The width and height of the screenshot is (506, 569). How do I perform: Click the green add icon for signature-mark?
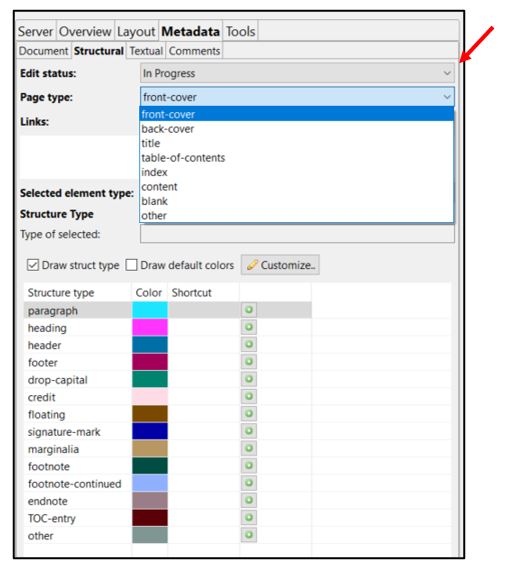249,431
